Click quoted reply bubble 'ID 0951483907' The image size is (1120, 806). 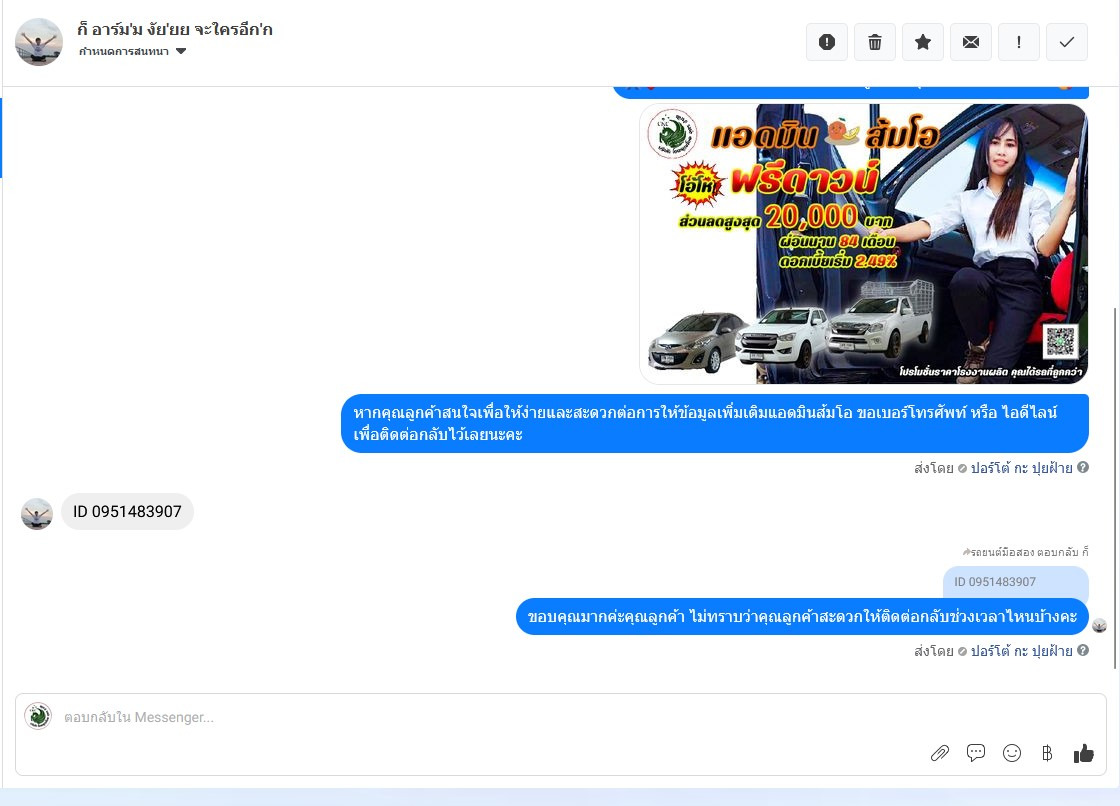pyautogui.click(x=1016, y=582)
